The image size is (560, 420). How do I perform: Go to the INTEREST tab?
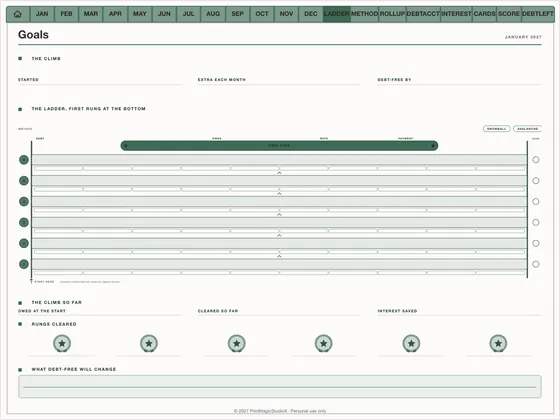(x=456, y=14)
